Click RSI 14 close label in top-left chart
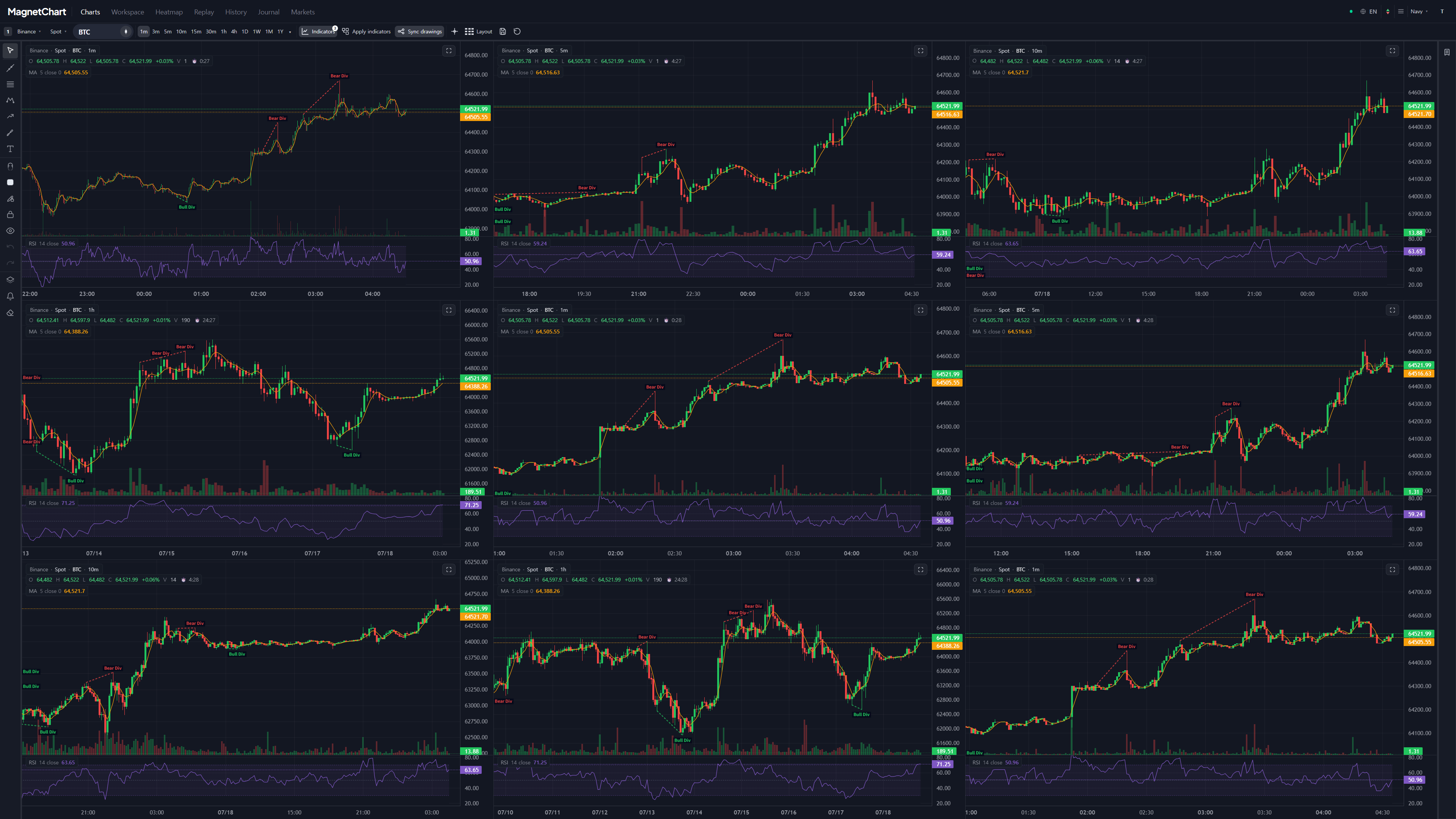Screen dimensions: 1456x819 coord(52,244)
